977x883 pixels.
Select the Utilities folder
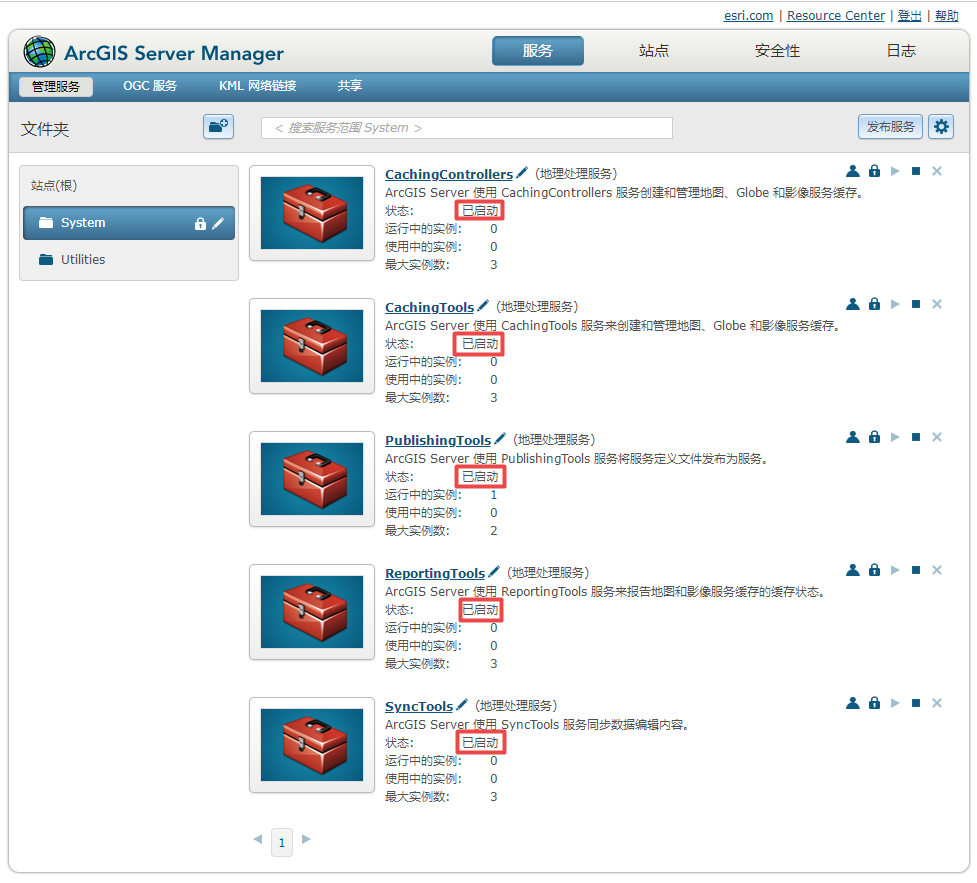[x=128, y=259]
